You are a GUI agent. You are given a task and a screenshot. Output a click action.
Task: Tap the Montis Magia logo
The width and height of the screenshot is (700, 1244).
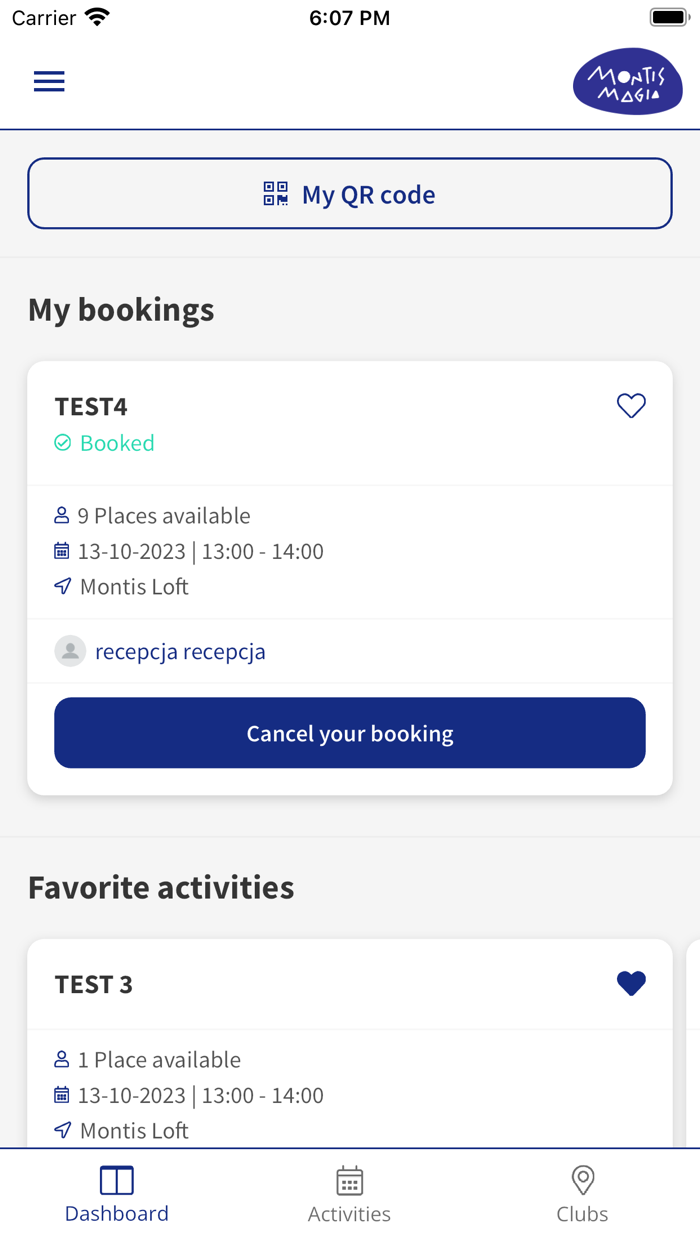point(627,81)
